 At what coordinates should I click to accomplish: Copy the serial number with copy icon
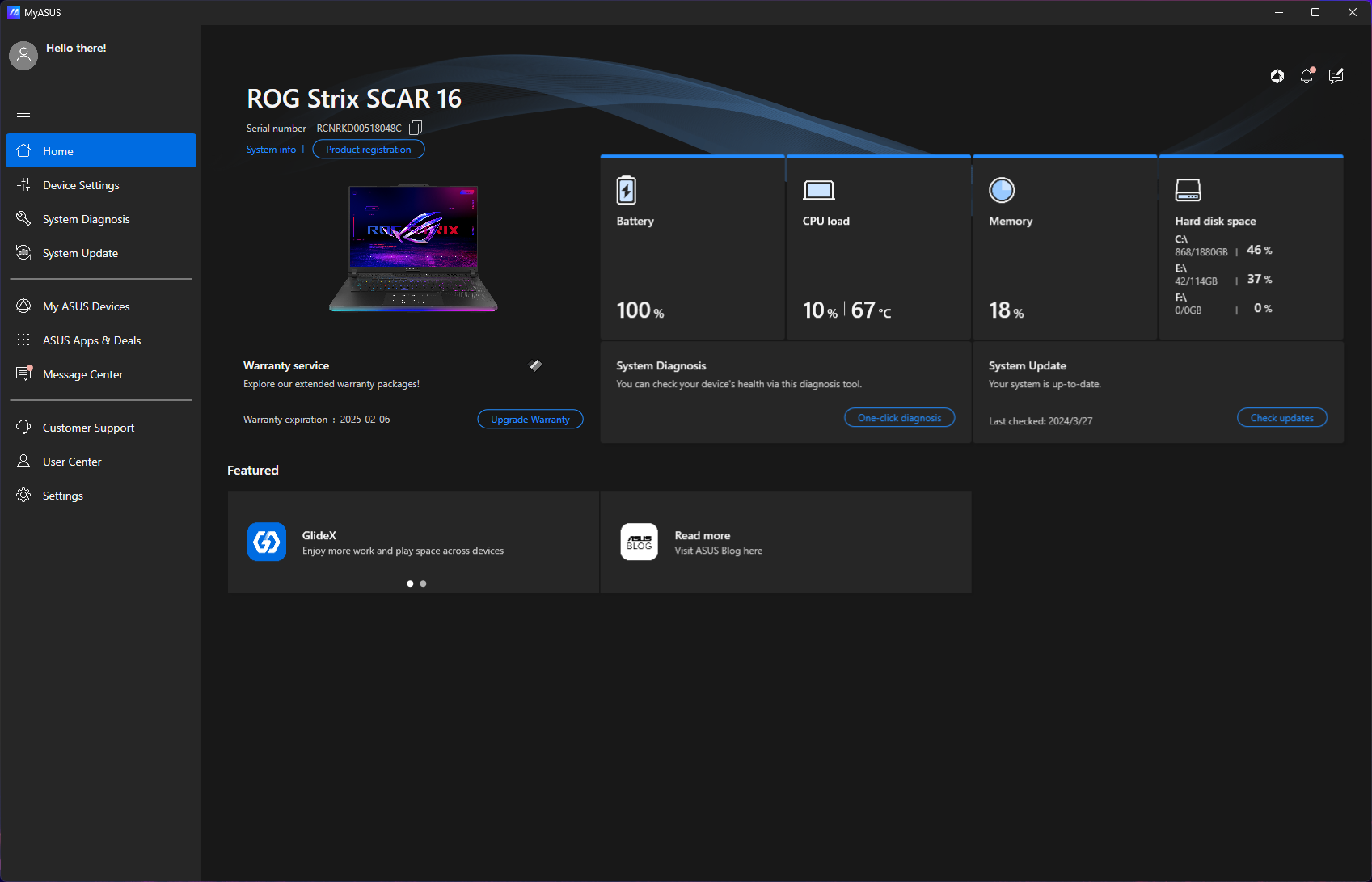pyautogui.click(x=416, y=128)
